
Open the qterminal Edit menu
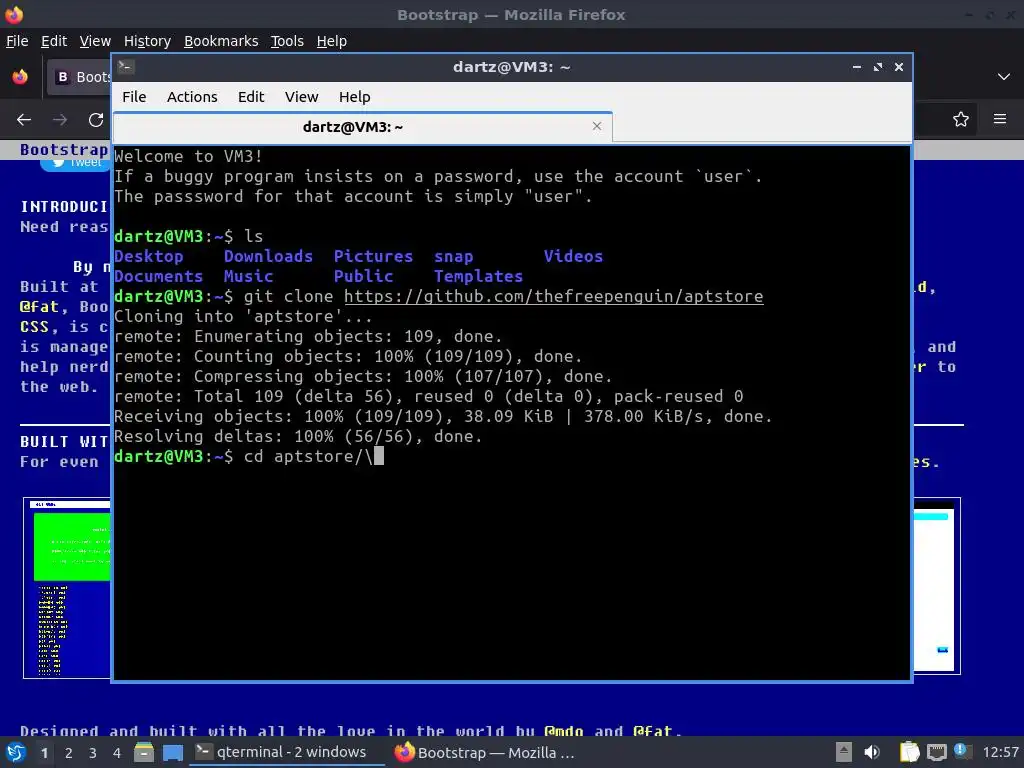(251, 97)
